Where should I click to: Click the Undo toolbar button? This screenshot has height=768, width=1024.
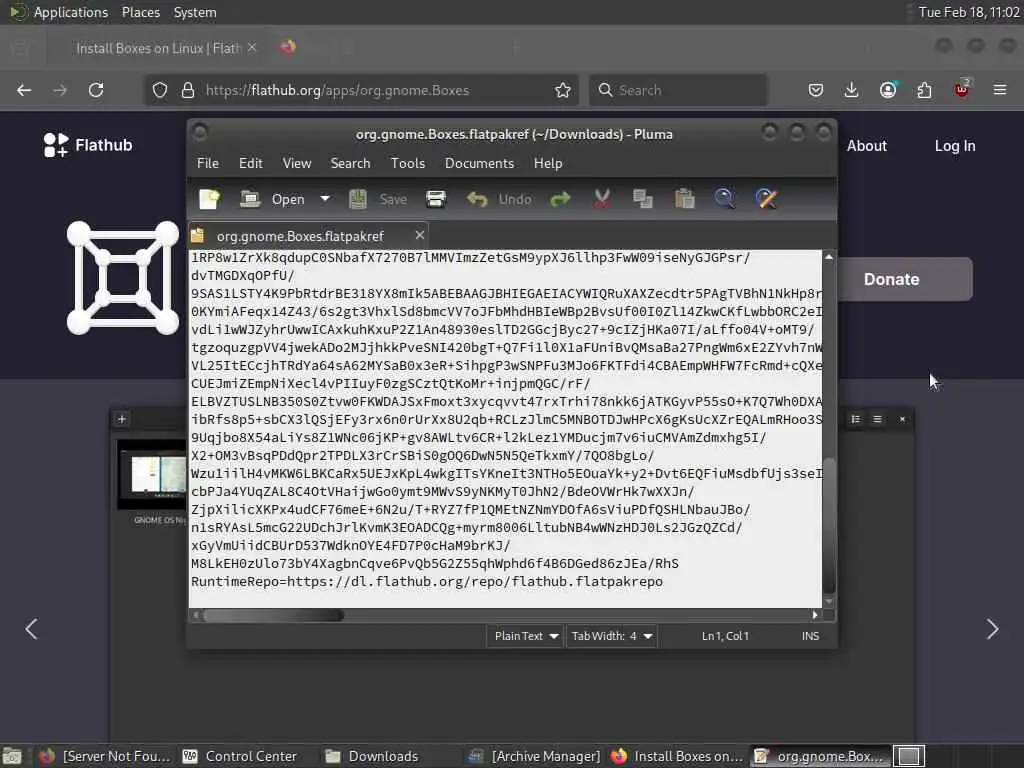[499, 199]
